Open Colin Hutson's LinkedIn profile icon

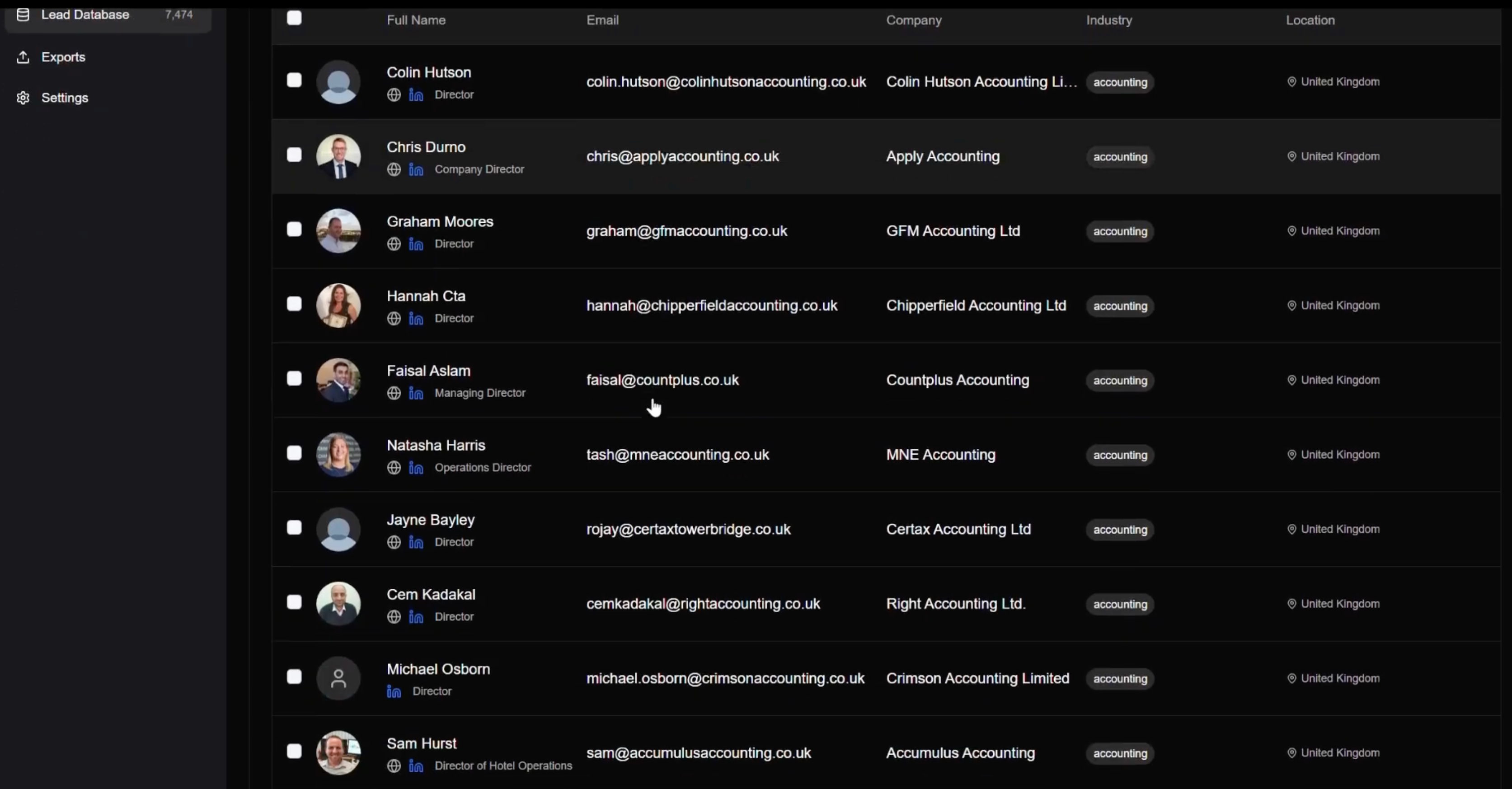coord(416,94)
